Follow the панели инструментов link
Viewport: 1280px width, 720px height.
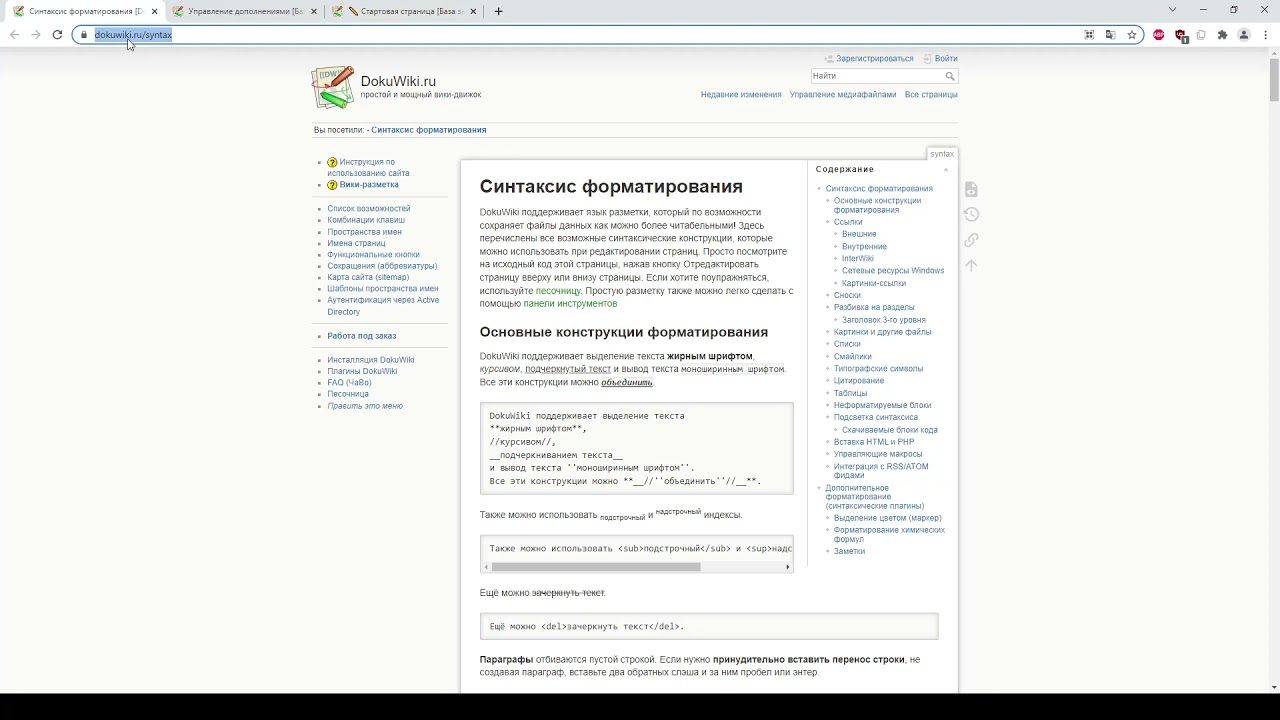[570, 304]
